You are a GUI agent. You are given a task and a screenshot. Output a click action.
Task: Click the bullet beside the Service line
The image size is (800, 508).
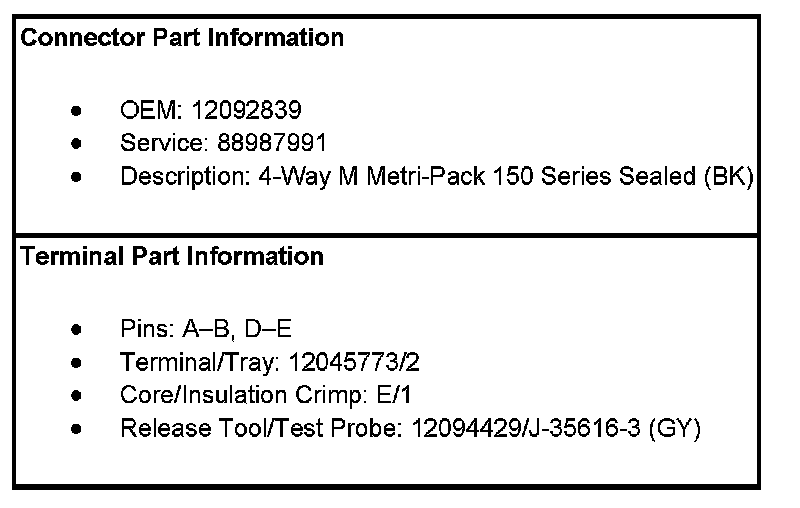point(78,144)
